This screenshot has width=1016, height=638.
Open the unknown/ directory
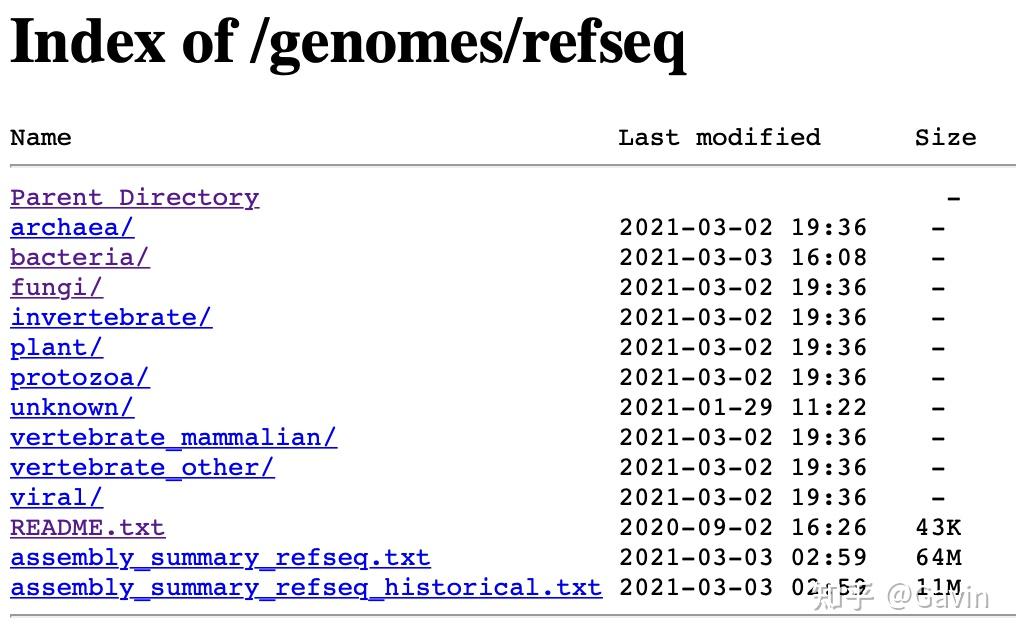[x=72, y=407]
